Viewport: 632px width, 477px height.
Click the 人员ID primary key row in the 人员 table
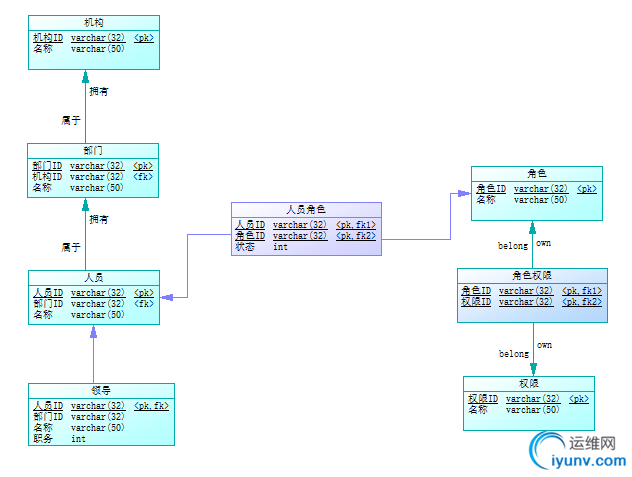coord(94,293)
